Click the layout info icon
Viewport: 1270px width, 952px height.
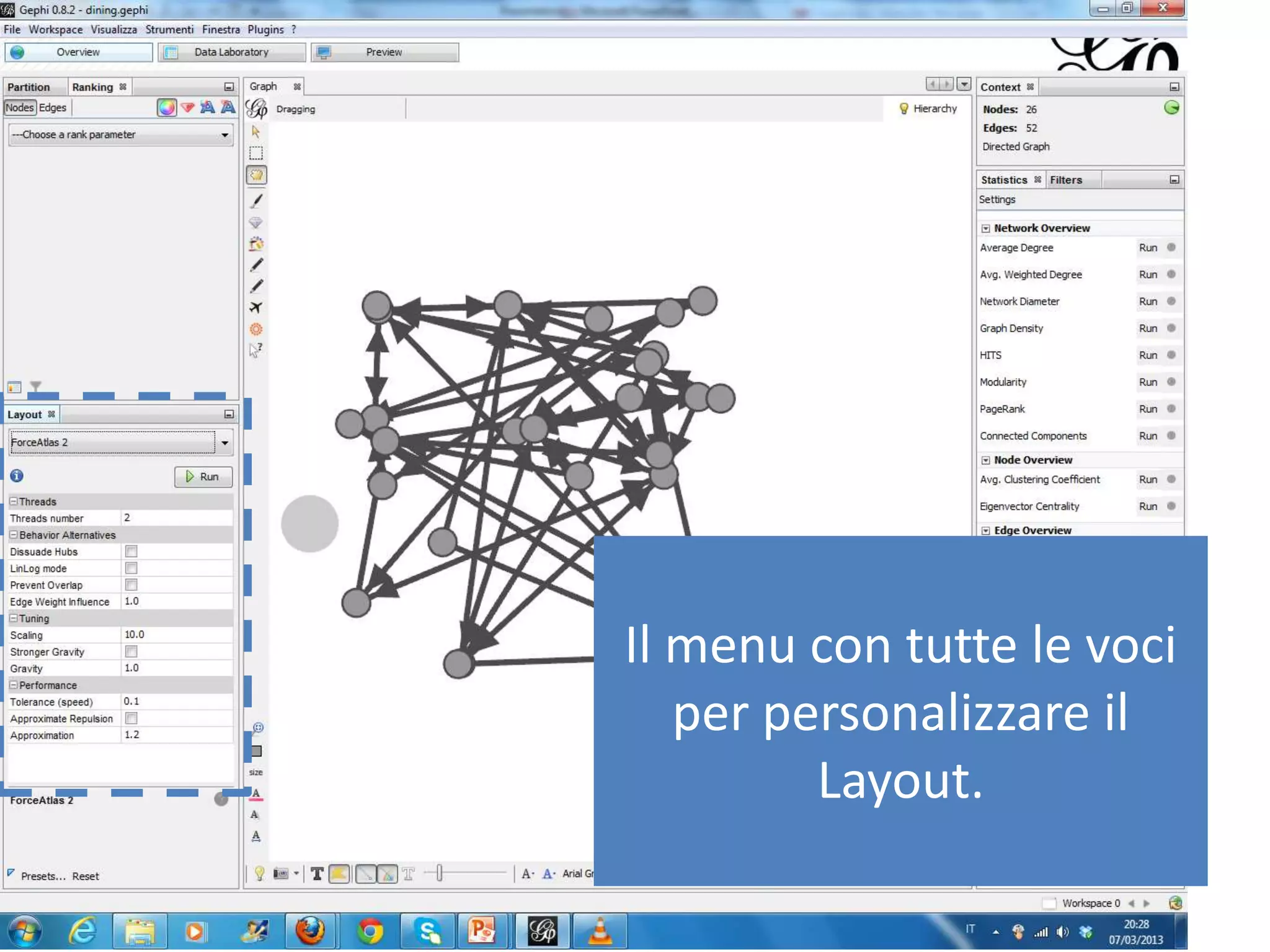tap(17, 476)
